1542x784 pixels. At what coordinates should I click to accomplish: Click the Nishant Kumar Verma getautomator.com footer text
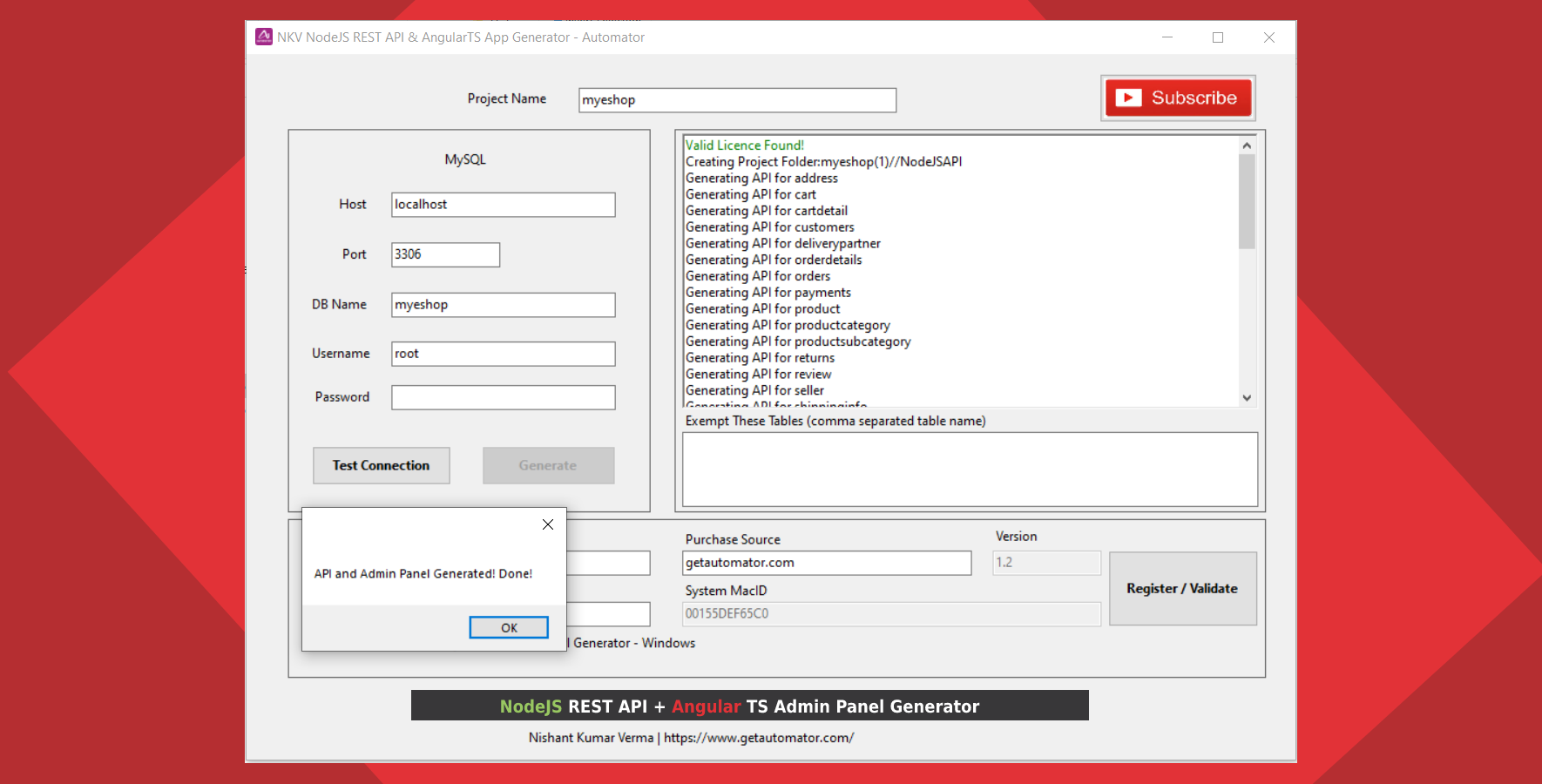[691, 738]
